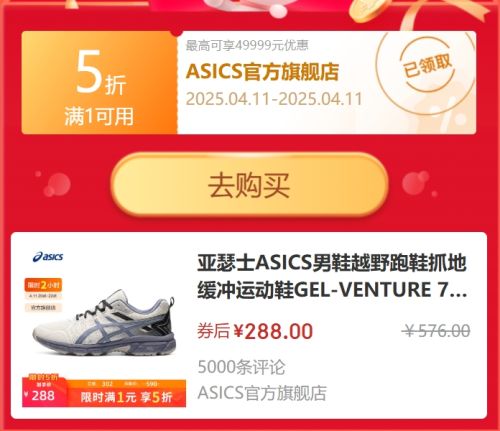Click the small 官方旗舰店 badge on image
This screenshot has height=431, width=500.
[x=43, y=308]
